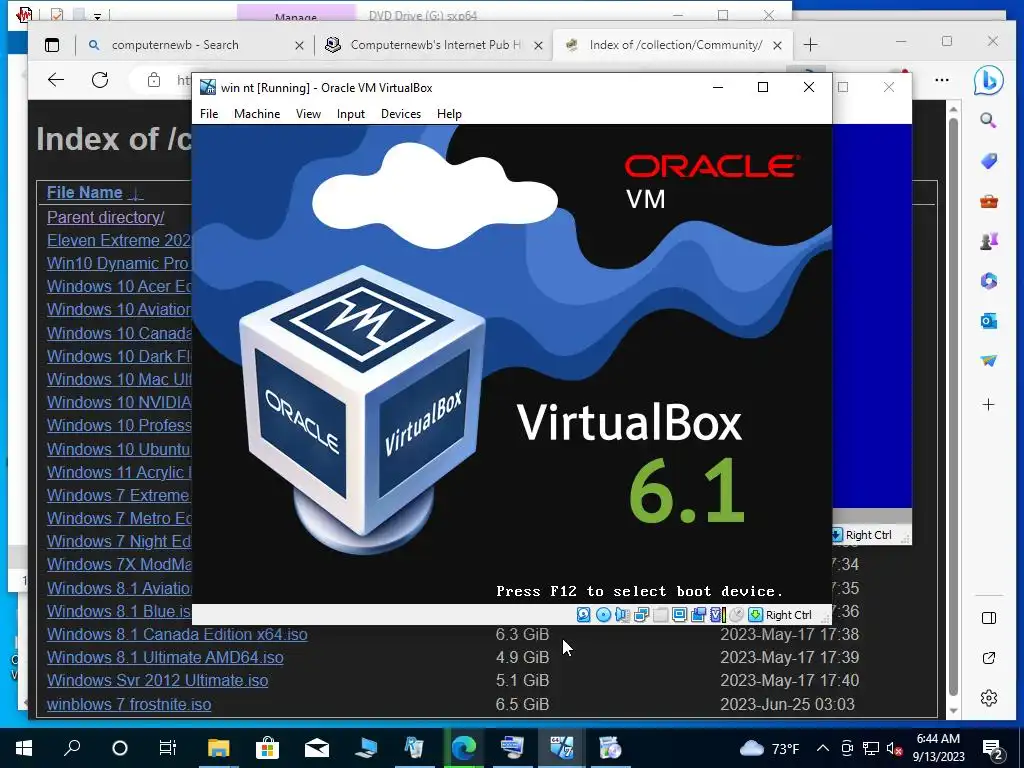This screenshot has height=768, width=1024.
Task: Open the Windows 11 Acrylic link
Action: point(119,472)
